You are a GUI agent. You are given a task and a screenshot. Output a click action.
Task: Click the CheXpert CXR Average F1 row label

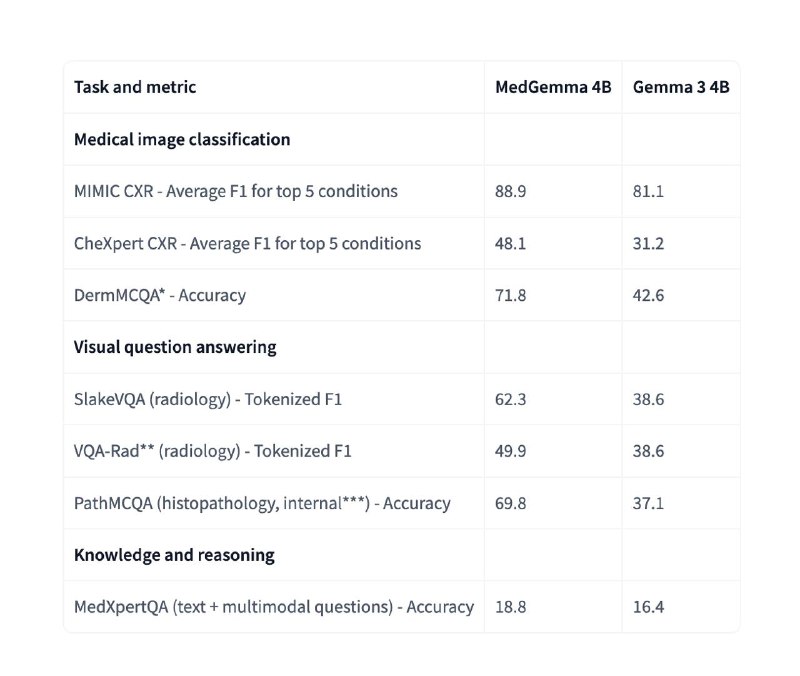(x=247, y=243)
